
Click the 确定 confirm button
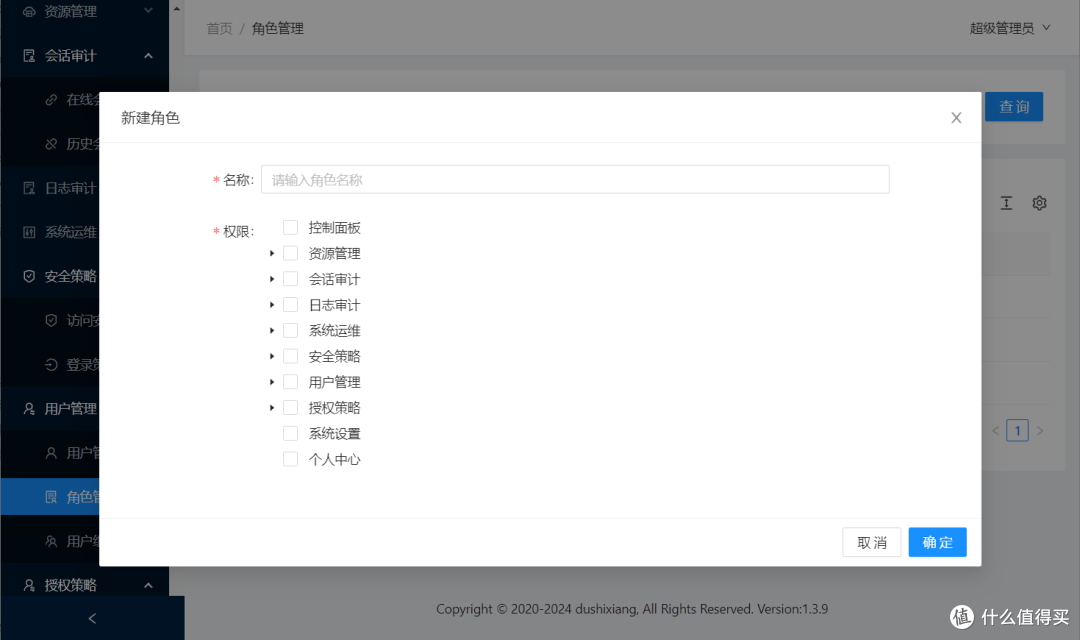tap(937, 542)
